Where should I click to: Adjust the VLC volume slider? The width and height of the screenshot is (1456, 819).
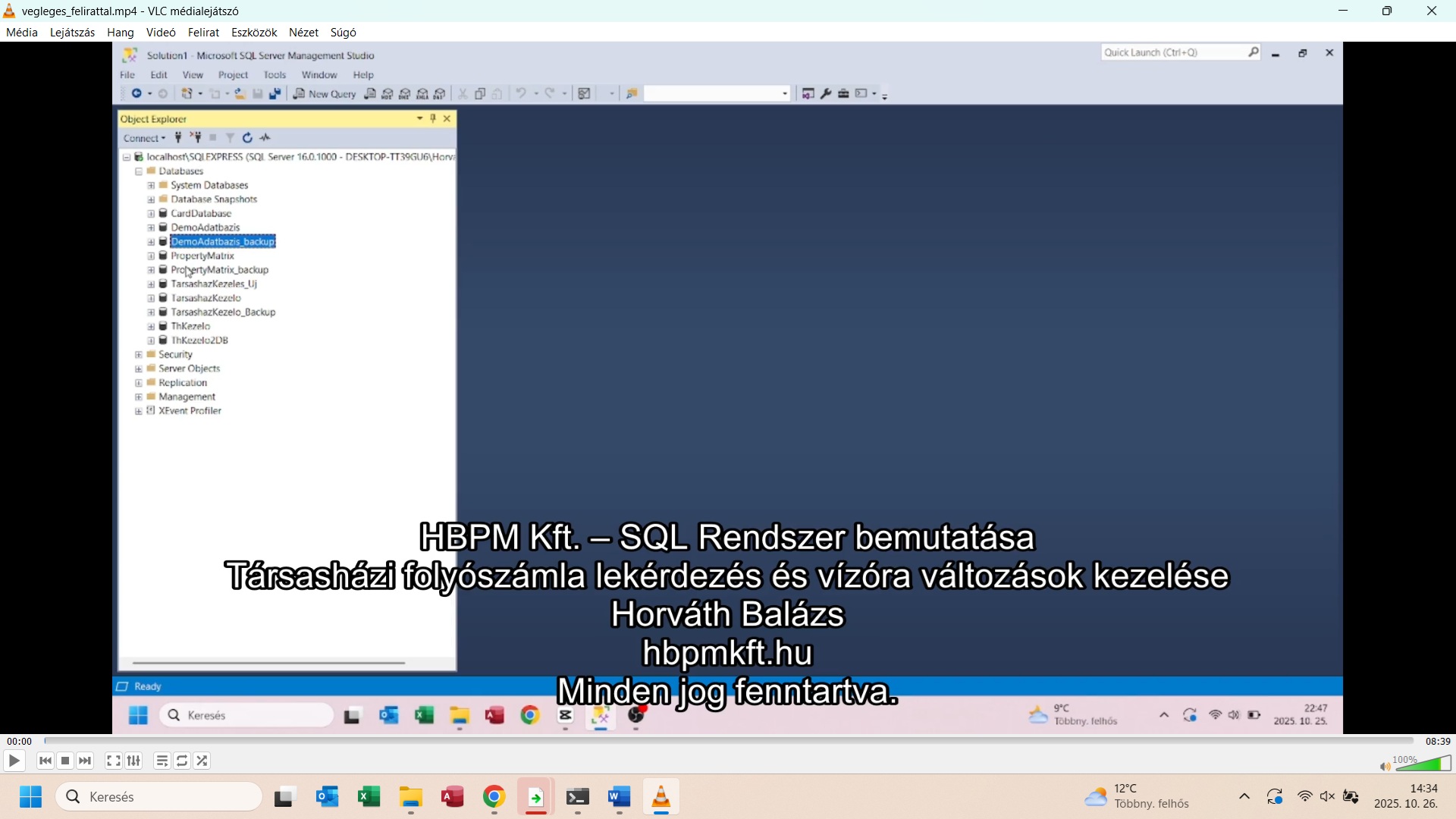point(1424,764)
